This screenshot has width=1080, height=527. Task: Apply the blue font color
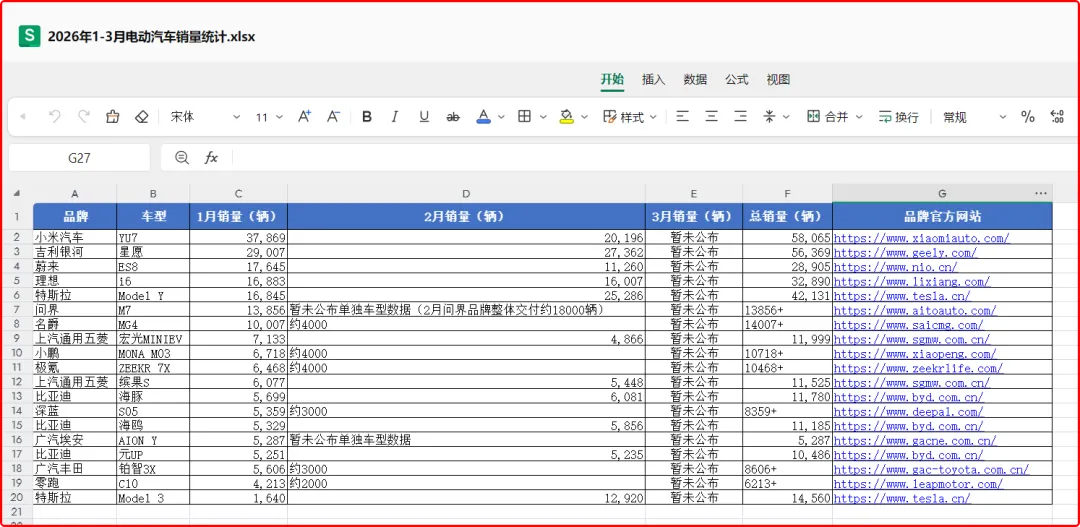tap(484, 117)
